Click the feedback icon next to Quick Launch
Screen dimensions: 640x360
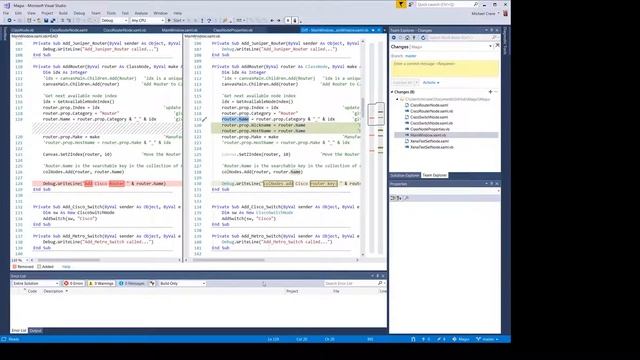point(411,4)
